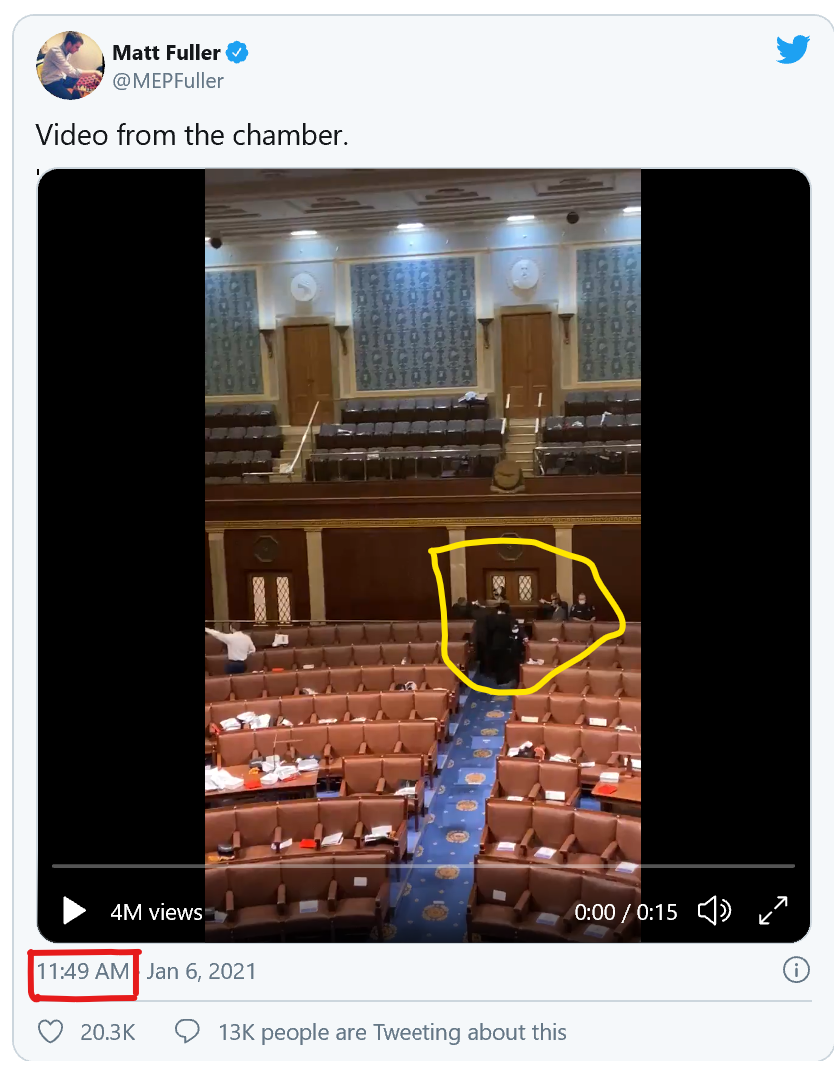Mute the video sound speaker icon
Screen dimensions: 834x1068
click(714, 911)
